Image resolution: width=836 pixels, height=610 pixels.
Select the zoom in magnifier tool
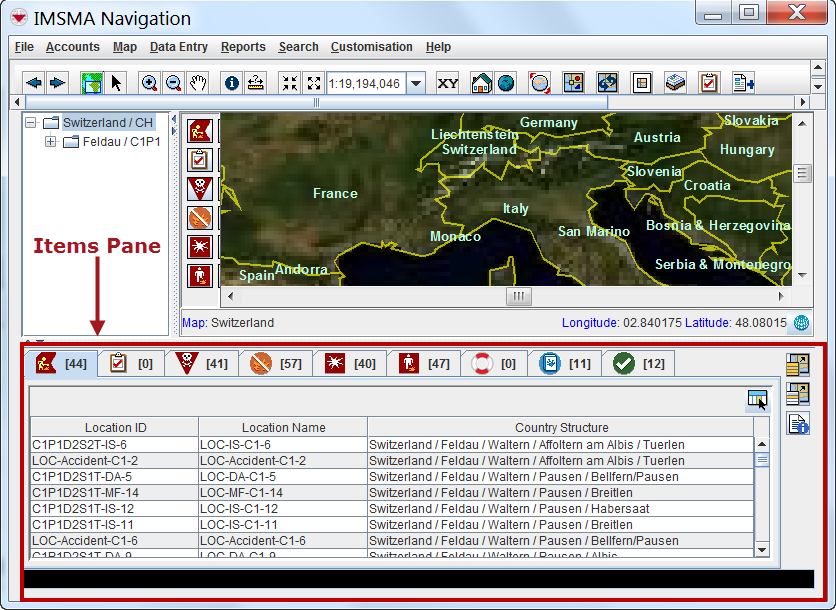coord(149,83)
